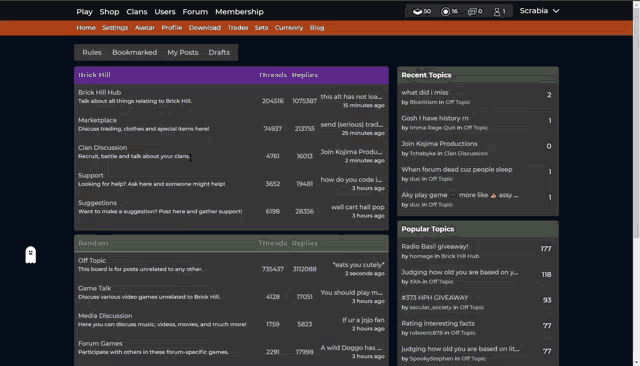Select the Bookmarked tab
Image resolution: width=640 pixels, height=366 pixels.
[135, 53]
